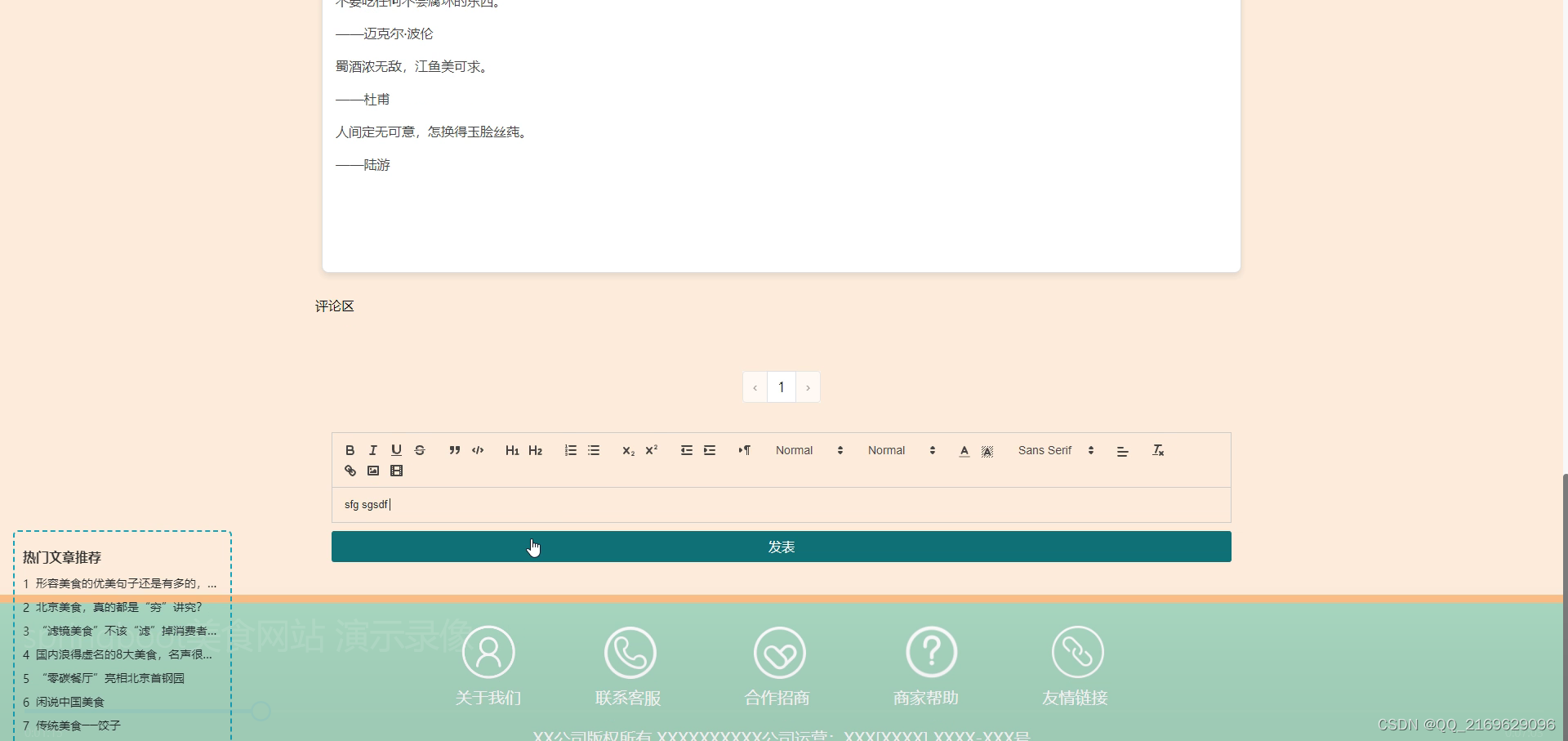
Task: Insert a code block
Action: (x=478, y=450)
